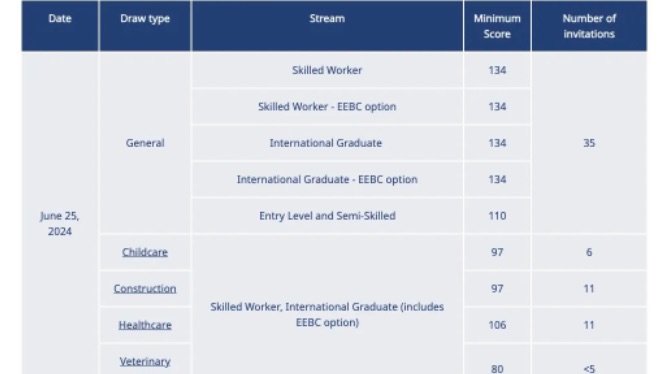Click the June 25, 2024 date cell

(x=60, y=223)
